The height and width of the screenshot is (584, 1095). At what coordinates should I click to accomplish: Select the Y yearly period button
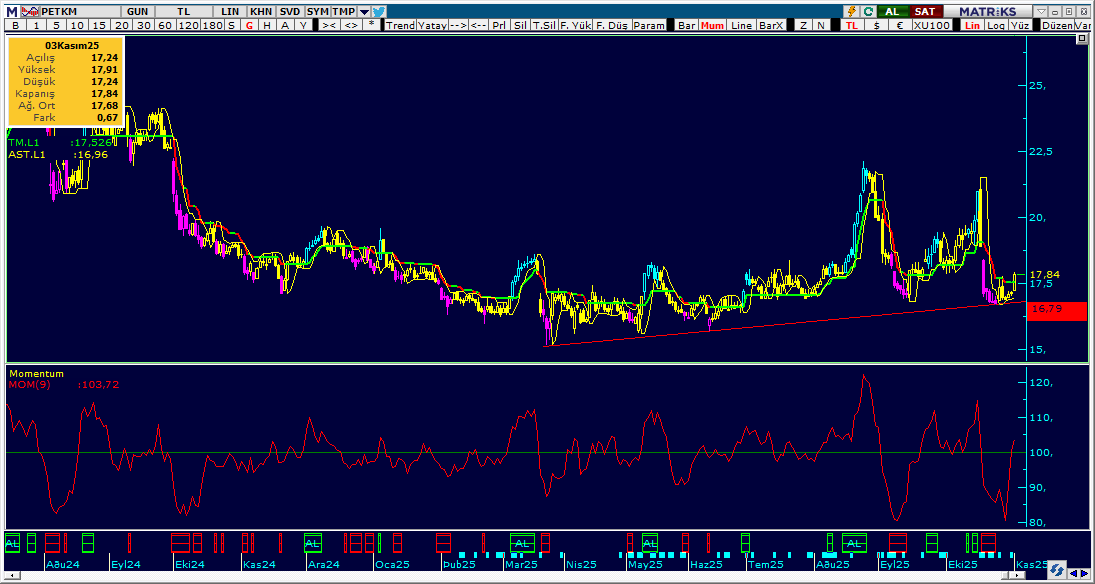(302, 24)
